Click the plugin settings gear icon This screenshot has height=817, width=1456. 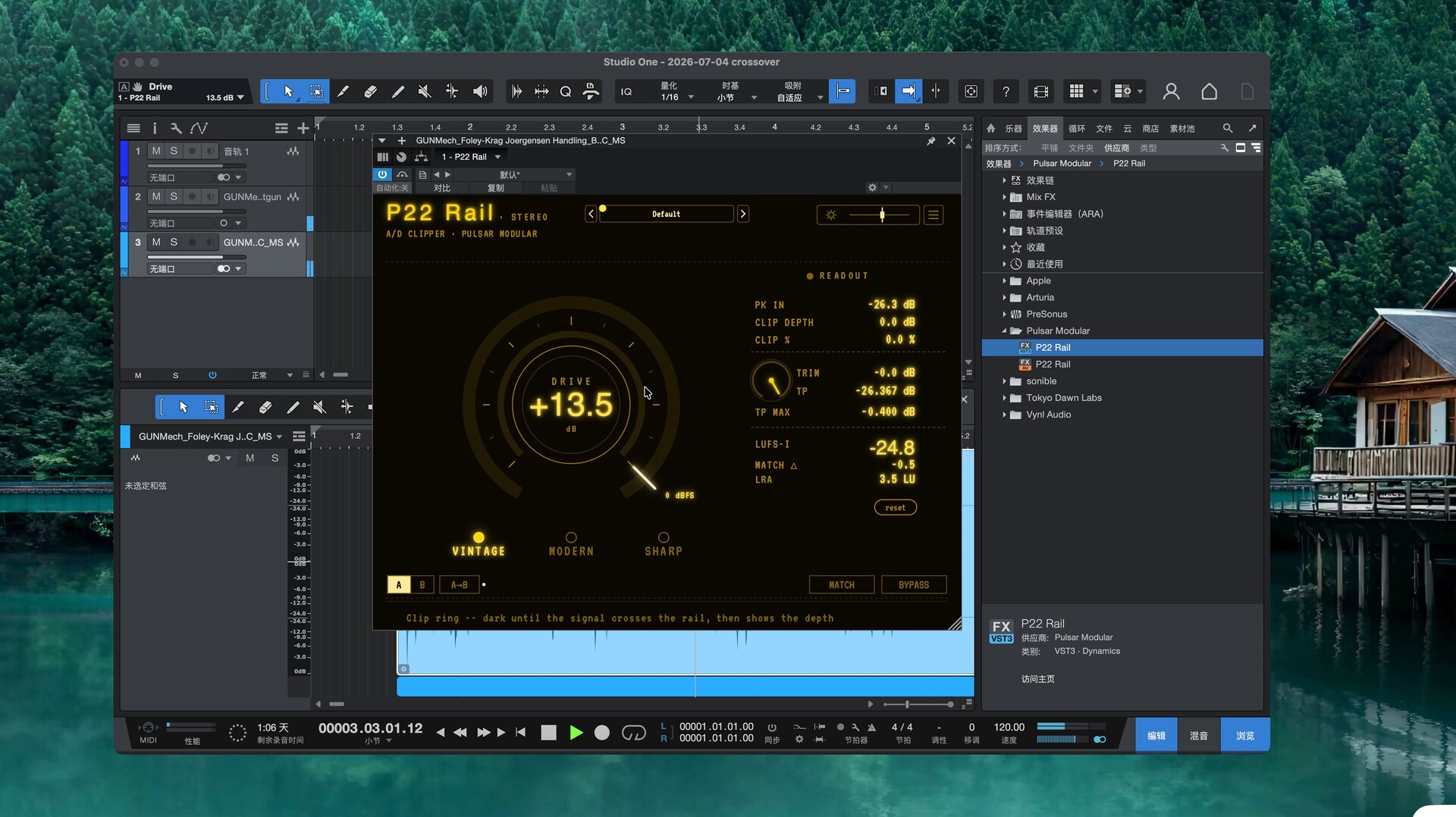point(872,187)
